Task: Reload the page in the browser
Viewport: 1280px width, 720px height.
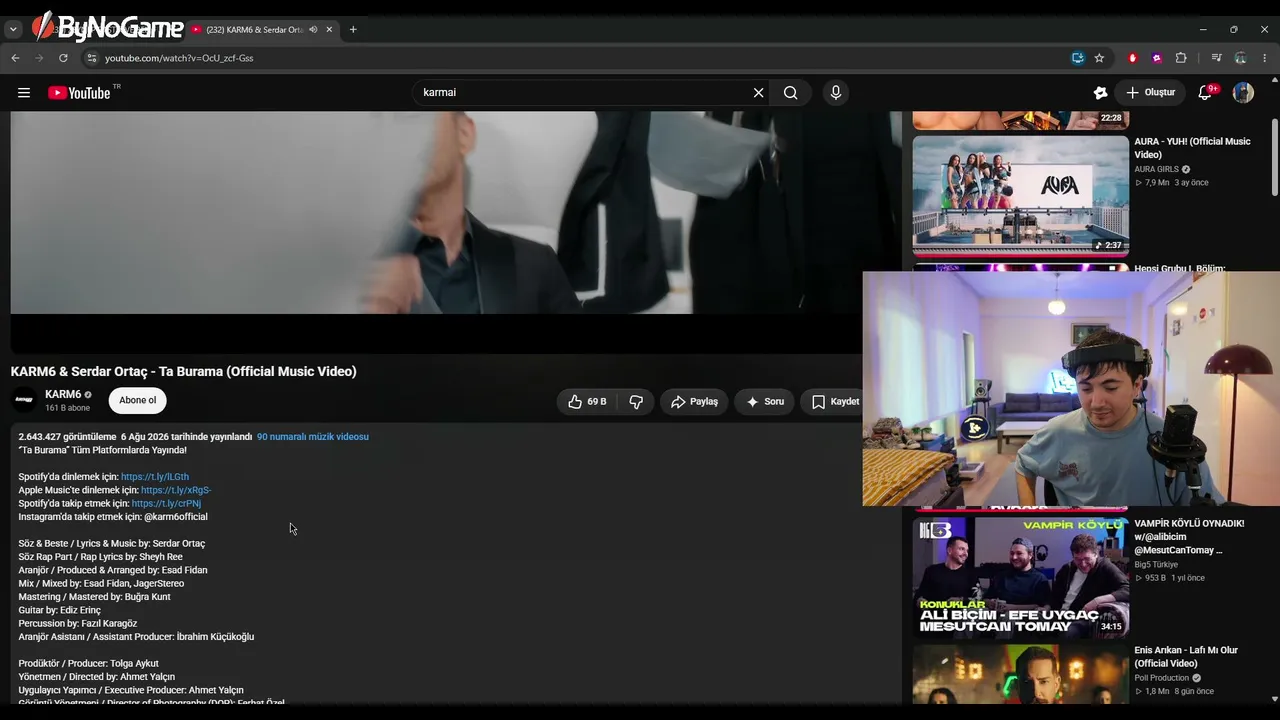Action: pos(63,58)
